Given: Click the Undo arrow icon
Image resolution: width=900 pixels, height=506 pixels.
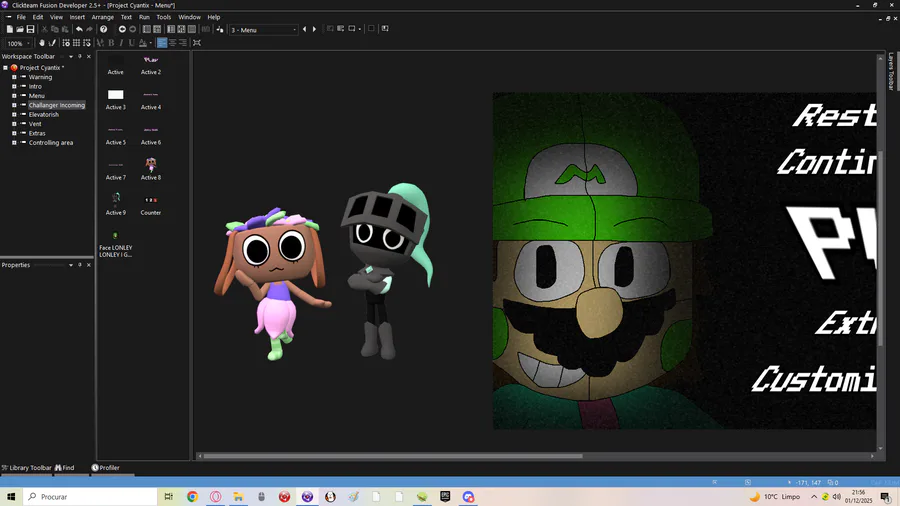Looking at the screenshot, I should click(x=79, y=29).
